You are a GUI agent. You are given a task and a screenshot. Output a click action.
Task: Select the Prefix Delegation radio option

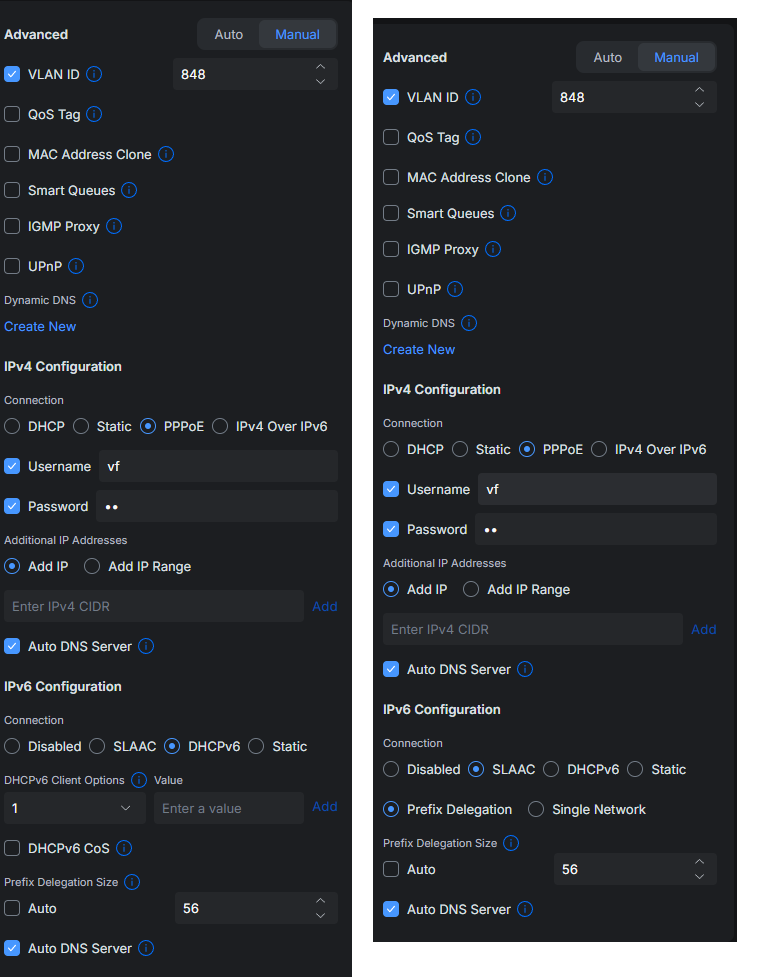[x=392, y=809]
